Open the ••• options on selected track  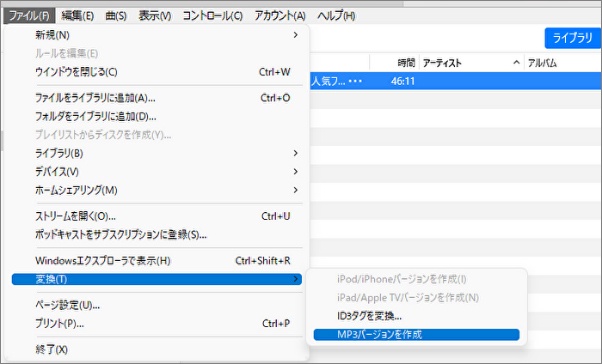(355, 81)
